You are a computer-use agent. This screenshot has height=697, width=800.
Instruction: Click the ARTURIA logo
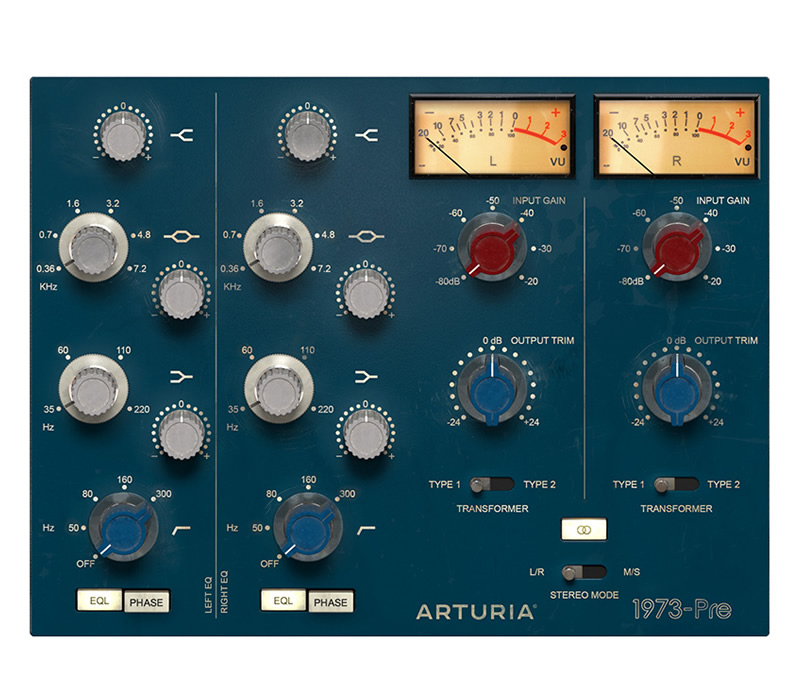476,612
